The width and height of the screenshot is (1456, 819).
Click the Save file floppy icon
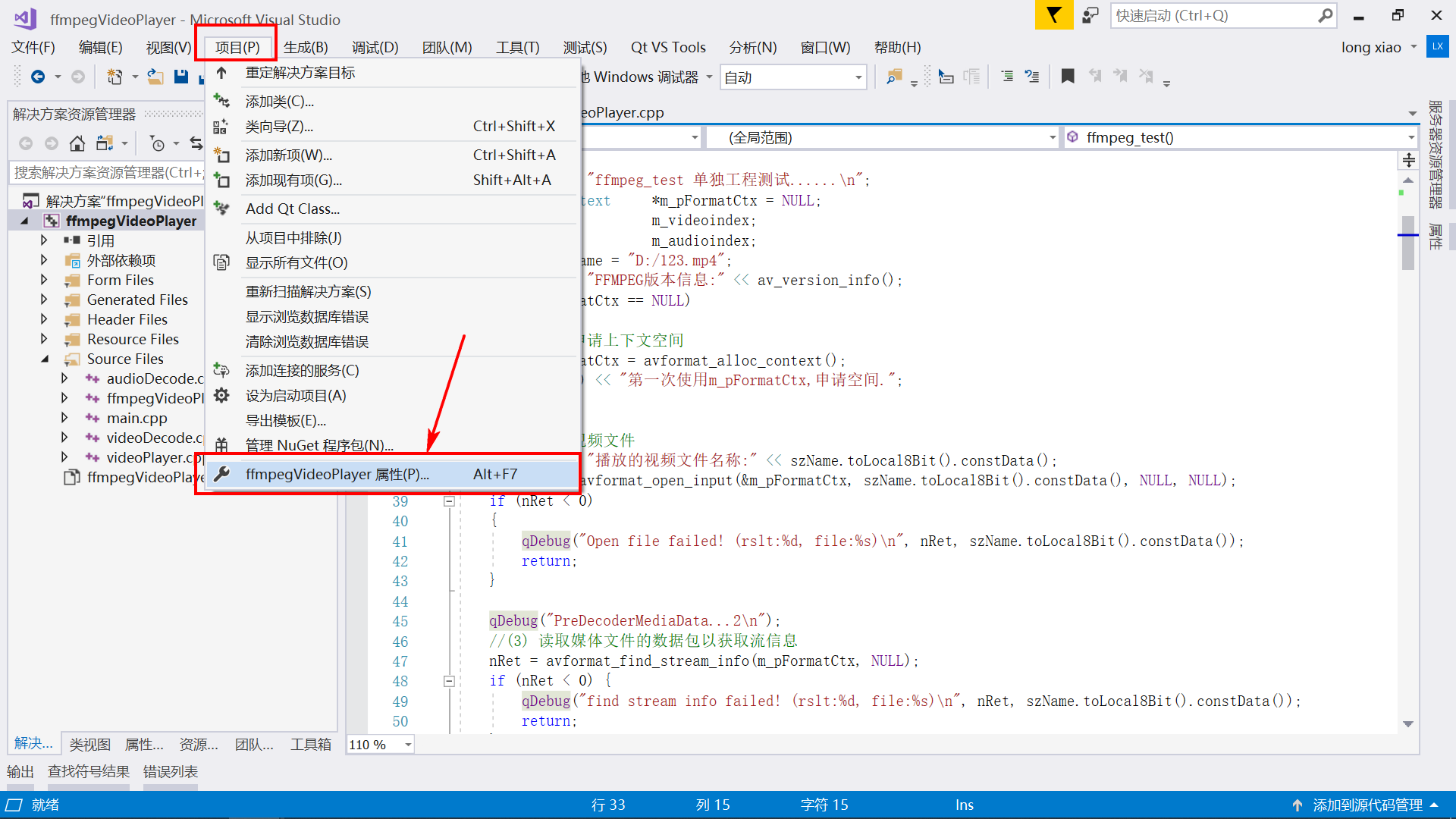[180, 77]
